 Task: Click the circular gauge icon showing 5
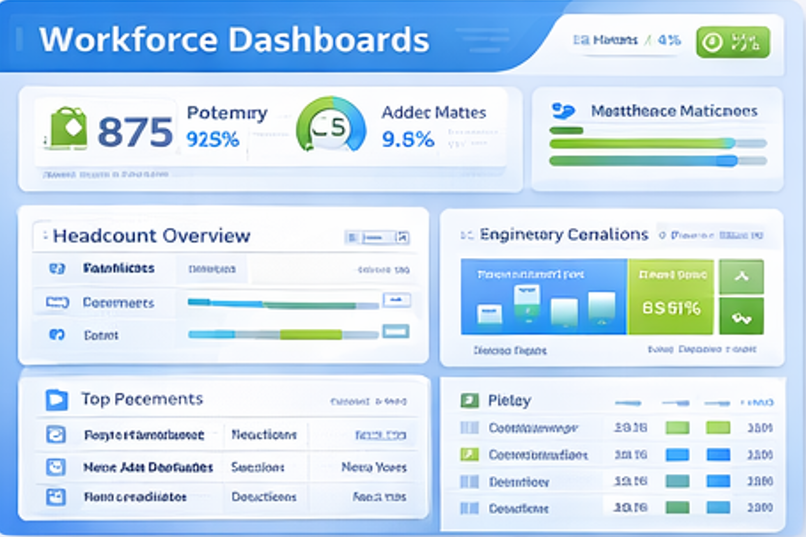point(331,129)
